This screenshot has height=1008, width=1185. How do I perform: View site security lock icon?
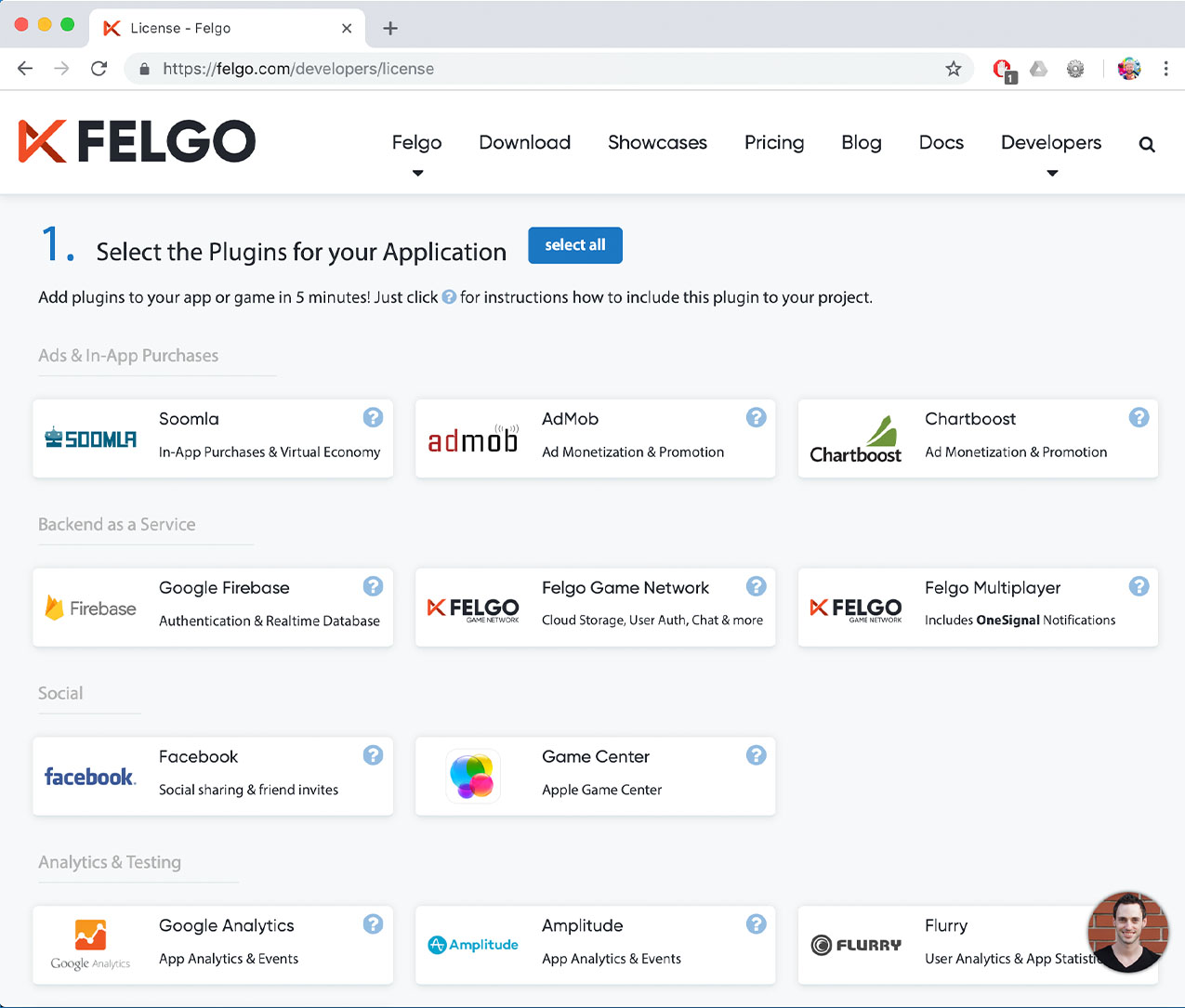point(144,69)
